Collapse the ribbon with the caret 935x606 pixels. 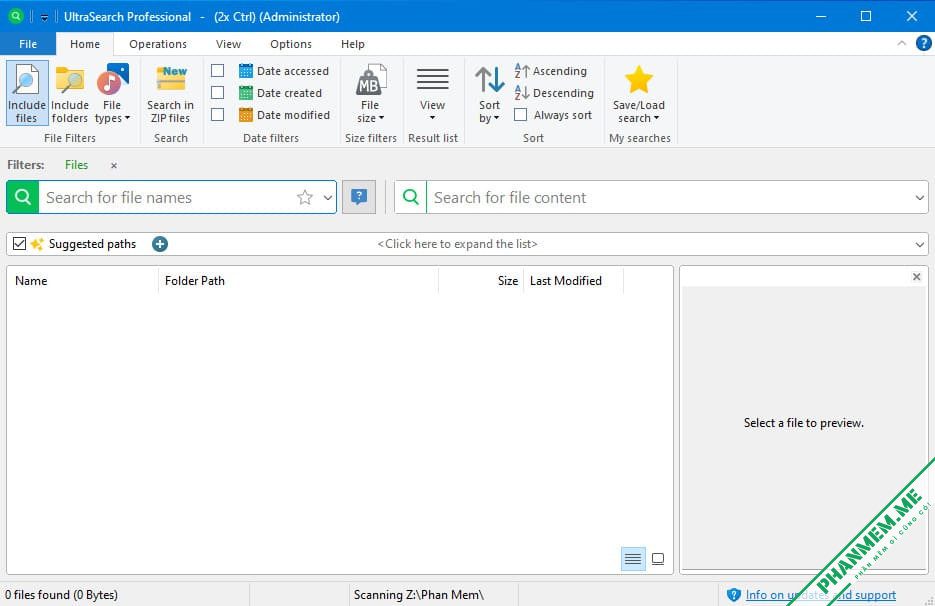coord(902,43)
